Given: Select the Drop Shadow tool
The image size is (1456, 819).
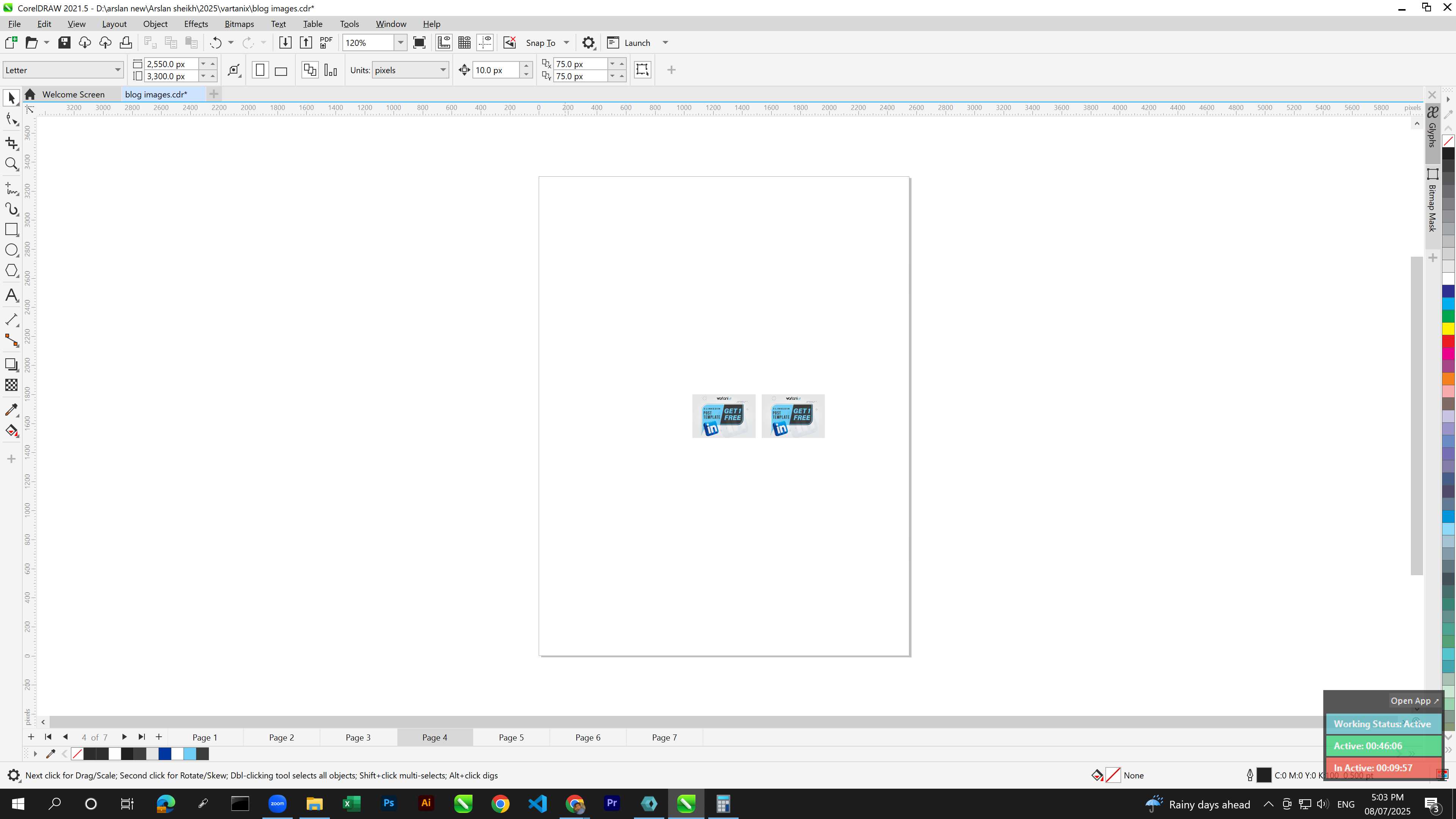Looking at the screenshot, I should click(11, 364).
